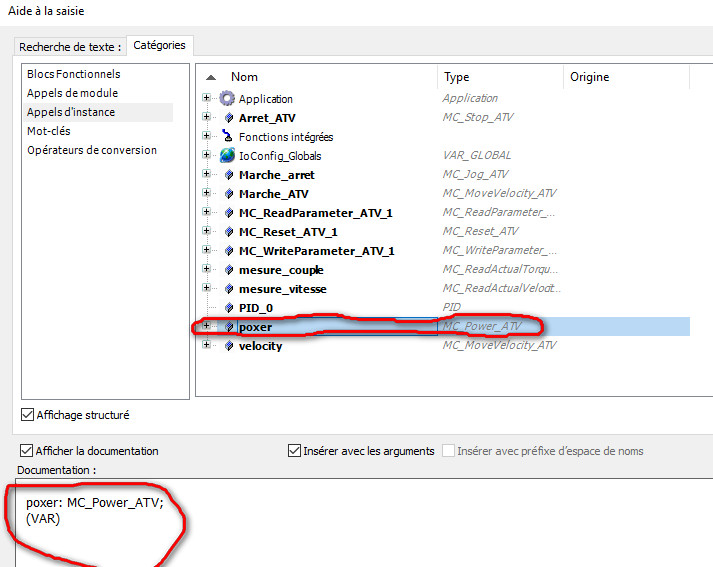Viewport: 713px width, 567px height.
Task: Toggle the Affichage structuré checkbox
Action: pos(27,415)
